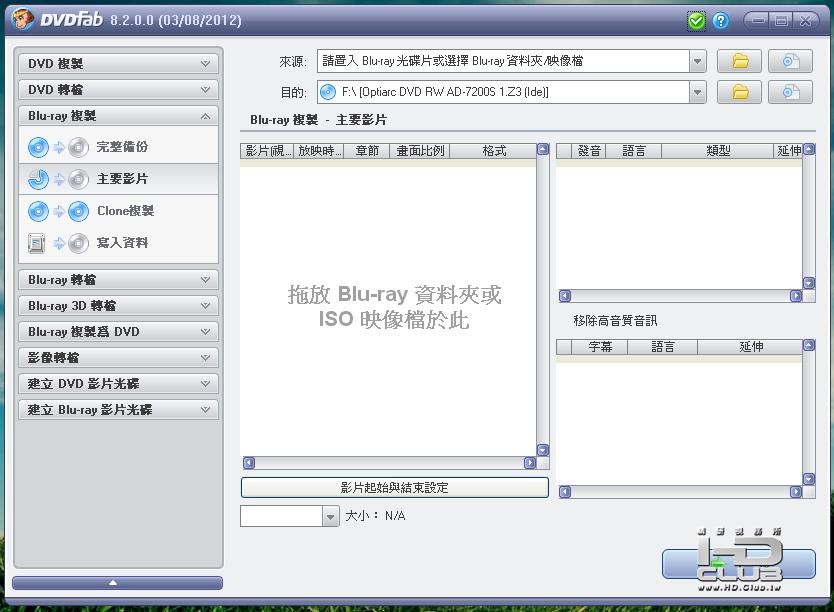834x612 pixels.
Task: Expand the Blu-ray 複製為 DVD section
Action: [x=119, y=331]
